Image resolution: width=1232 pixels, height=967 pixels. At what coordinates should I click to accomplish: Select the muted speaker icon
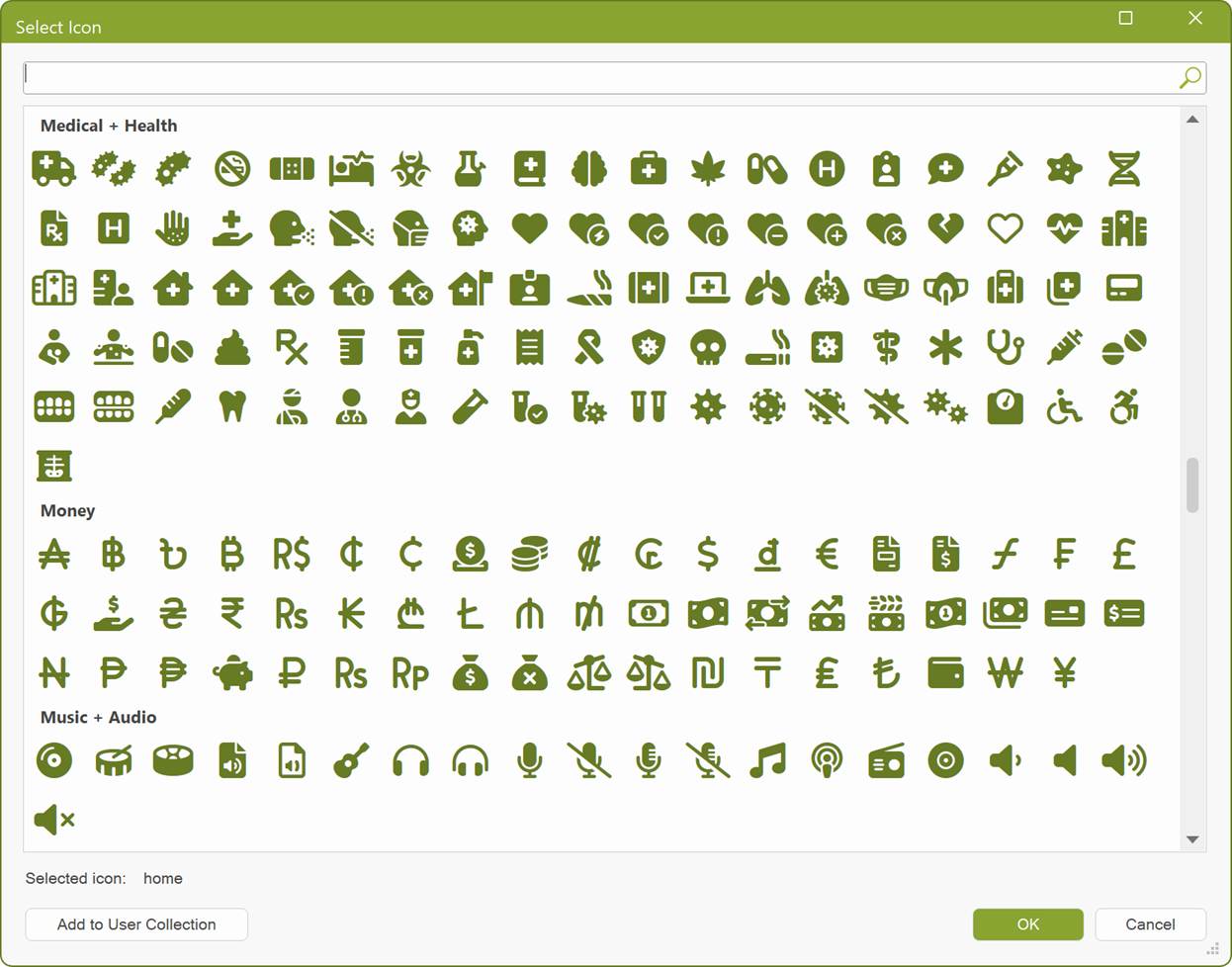pos(54,820)
